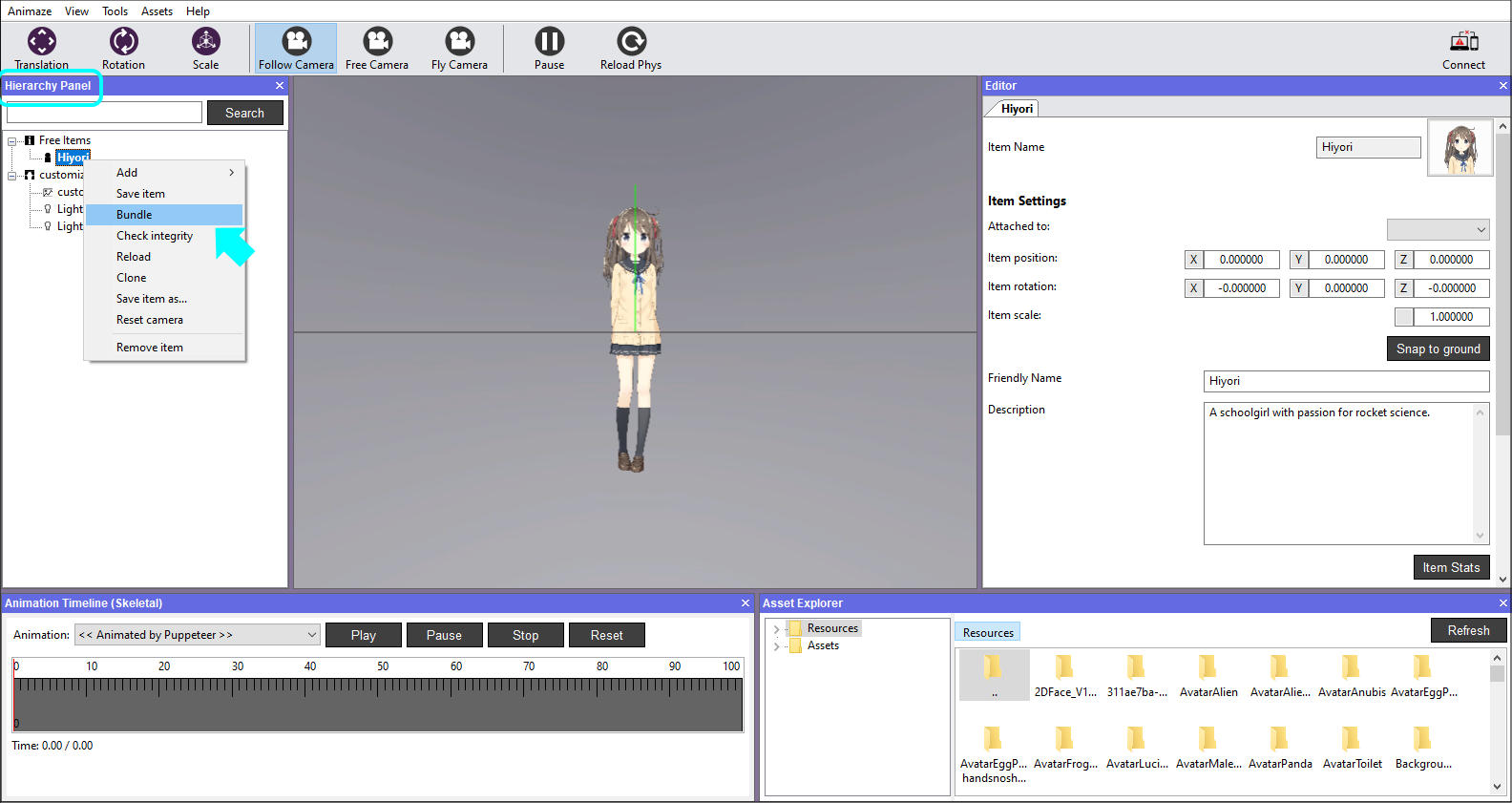Activate the Scale tool

[x=206, y=48]
